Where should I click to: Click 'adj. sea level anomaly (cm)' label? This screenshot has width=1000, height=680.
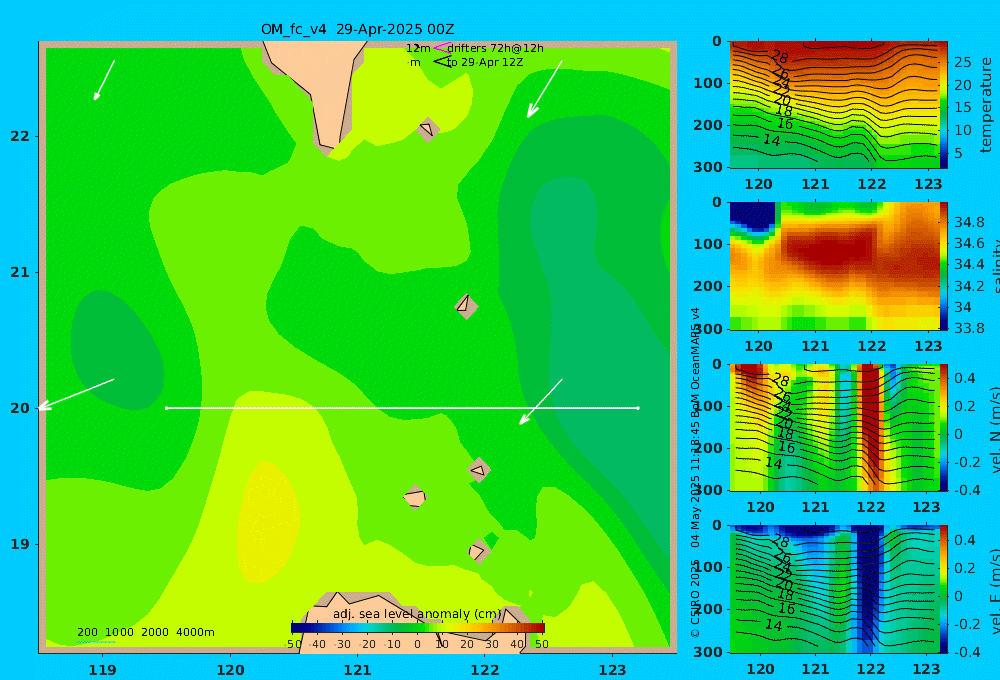[x=418, y=614]
